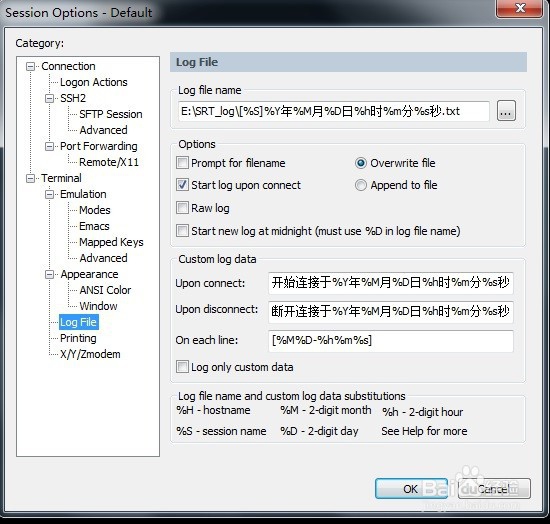Close the Session Options dialog

(520, 8)
